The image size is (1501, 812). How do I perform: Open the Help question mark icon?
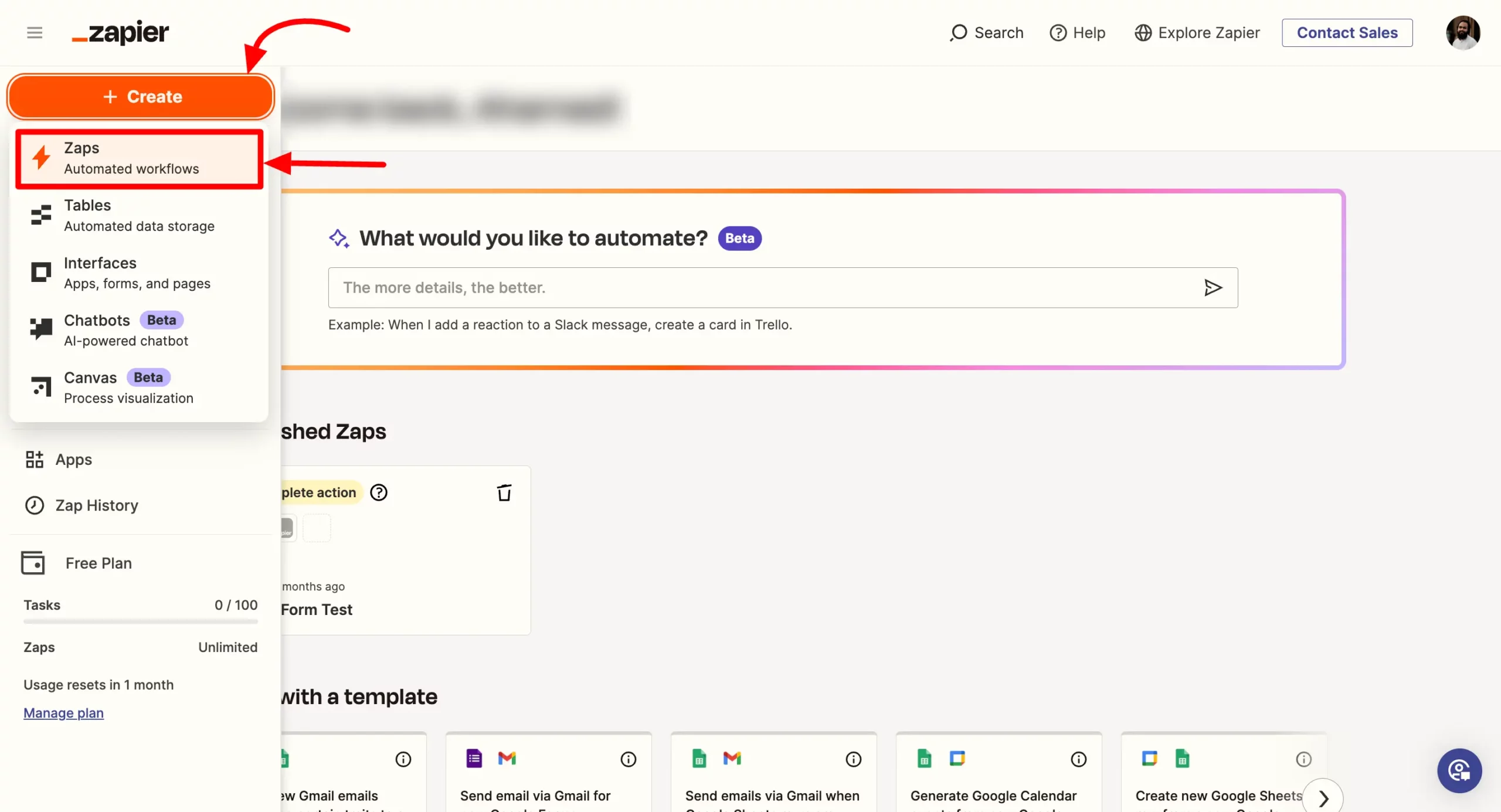[x=1058, y=33]
